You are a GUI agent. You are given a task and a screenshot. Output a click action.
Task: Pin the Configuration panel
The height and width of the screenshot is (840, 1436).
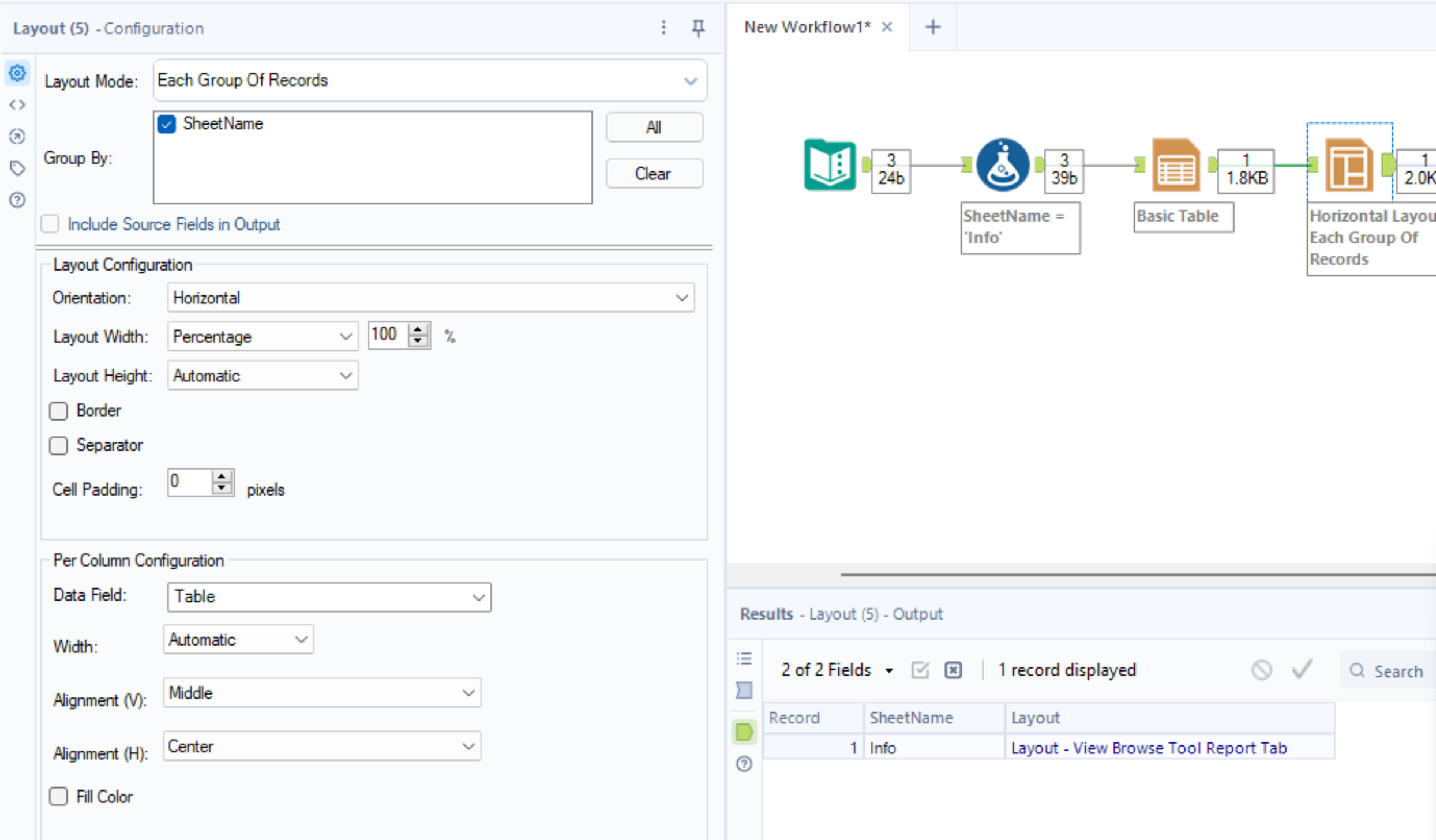pyautogui.click(x=698, y=28)
